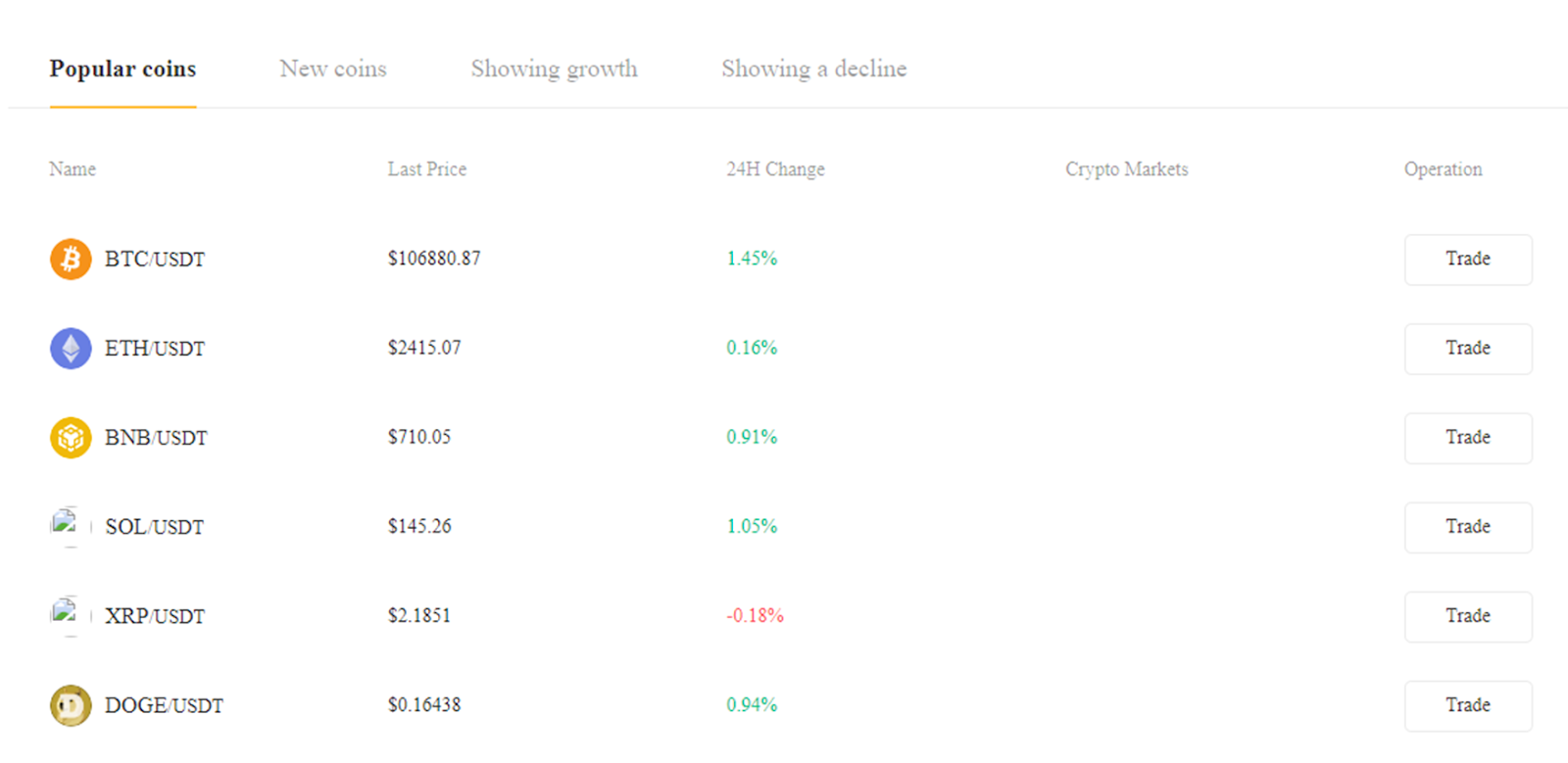Click the SOL/USDT pair name
The width and height of the screenshot is (1568, 763).
pos(154,526)
